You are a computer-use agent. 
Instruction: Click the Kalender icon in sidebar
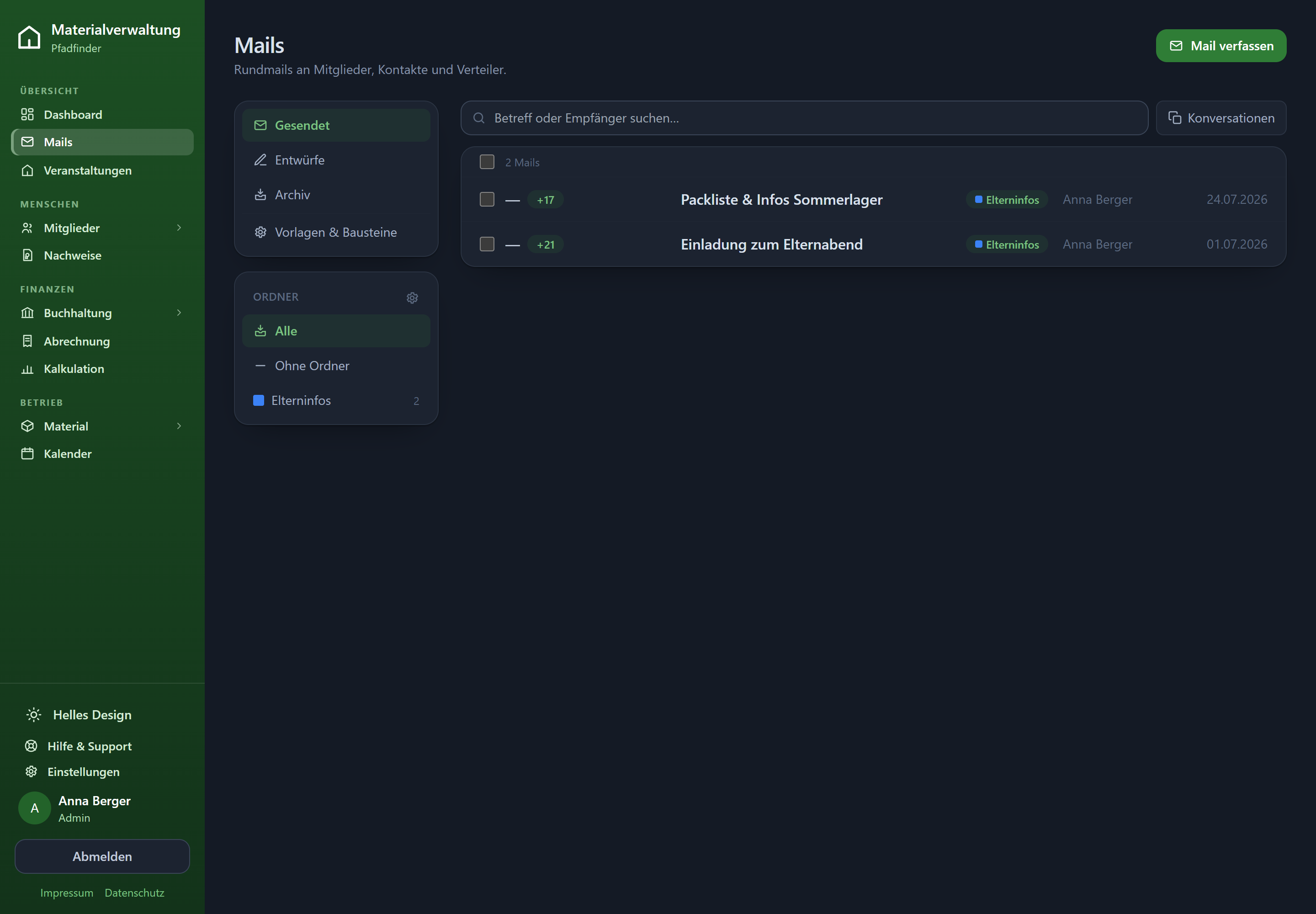tap(27, 453)
